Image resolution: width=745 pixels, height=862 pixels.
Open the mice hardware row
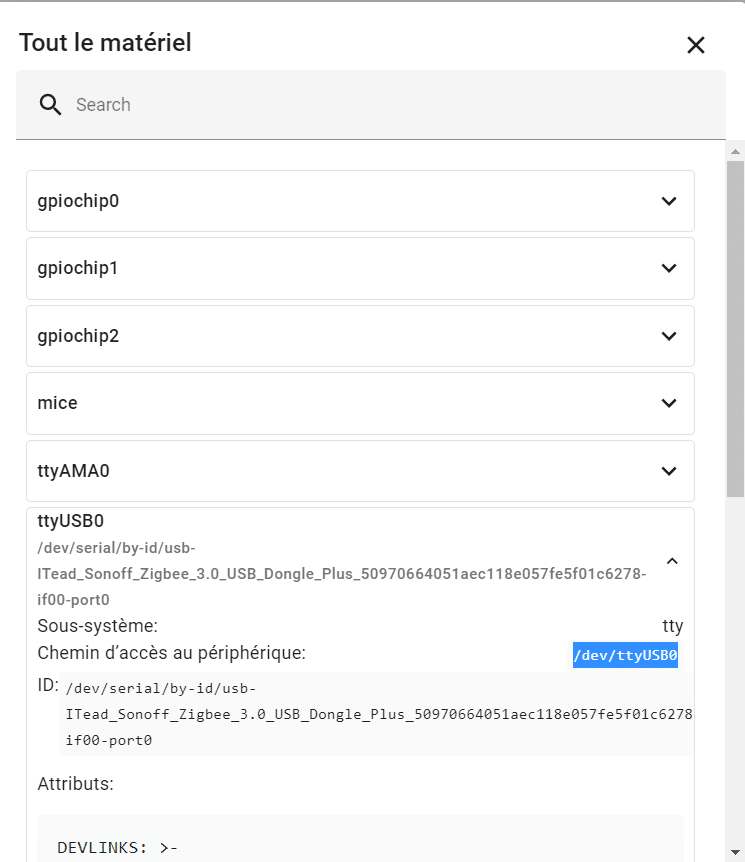(360, 403)
